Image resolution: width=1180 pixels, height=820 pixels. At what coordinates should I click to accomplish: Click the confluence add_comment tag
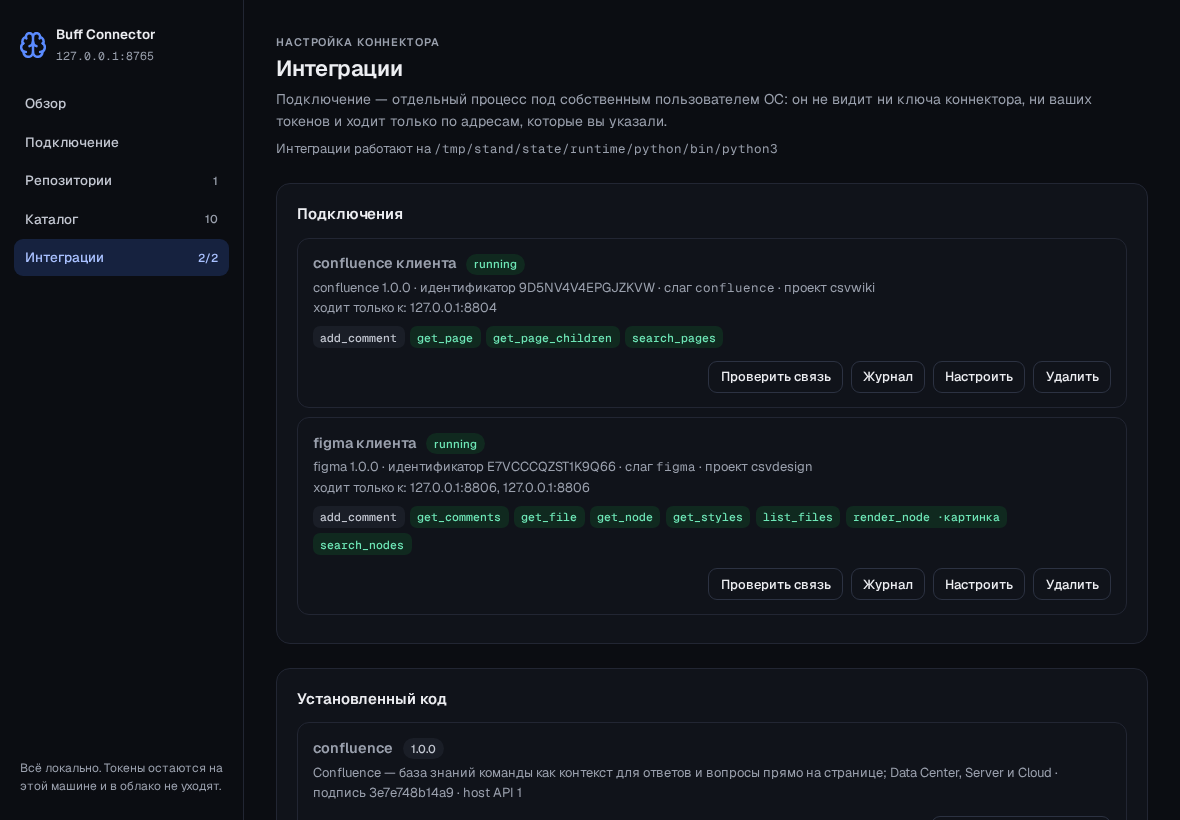[x=358, y=338]
